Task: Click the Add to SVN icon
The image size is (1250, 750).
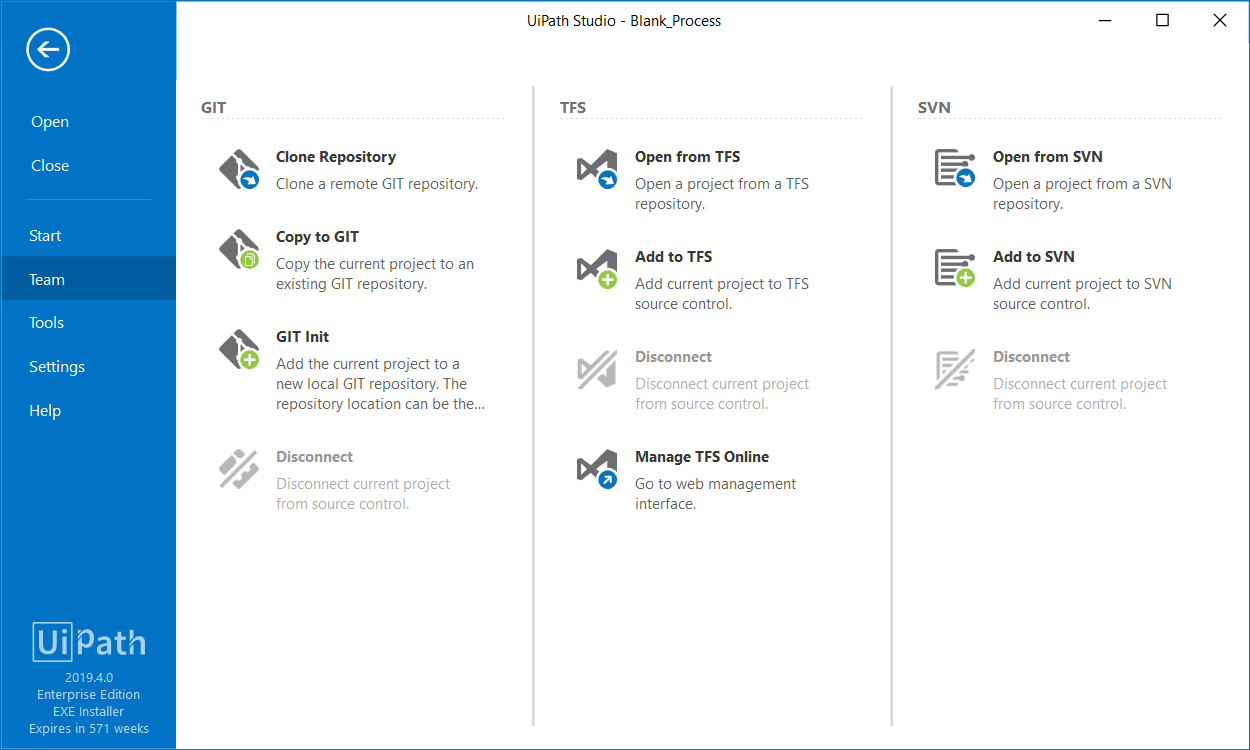Action: pos(955,269)
